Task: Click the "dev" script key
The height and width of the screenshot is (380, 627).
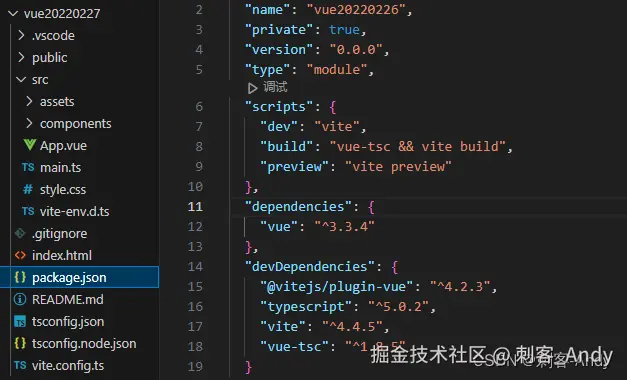Action: 279,126
